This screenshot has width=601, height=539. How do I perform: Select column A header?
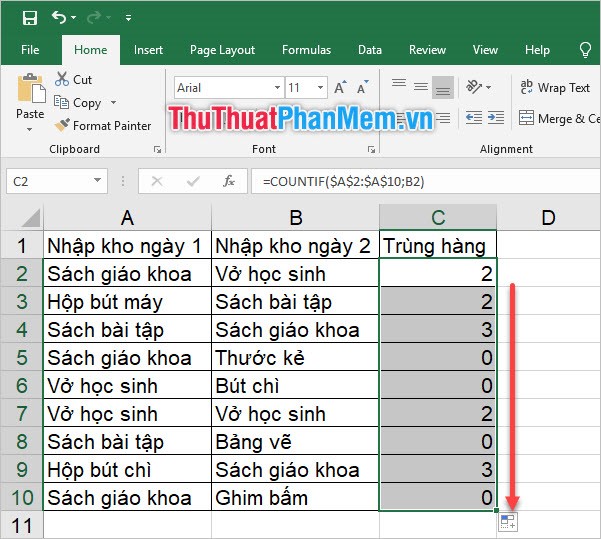tap(127, 217)
